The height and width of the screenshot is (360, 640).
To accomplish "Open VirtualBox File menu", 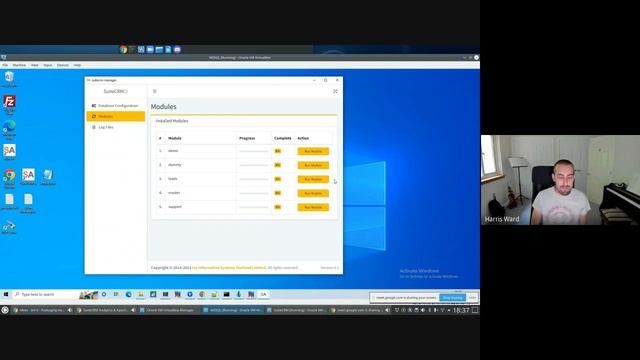I will click(5, 65).
